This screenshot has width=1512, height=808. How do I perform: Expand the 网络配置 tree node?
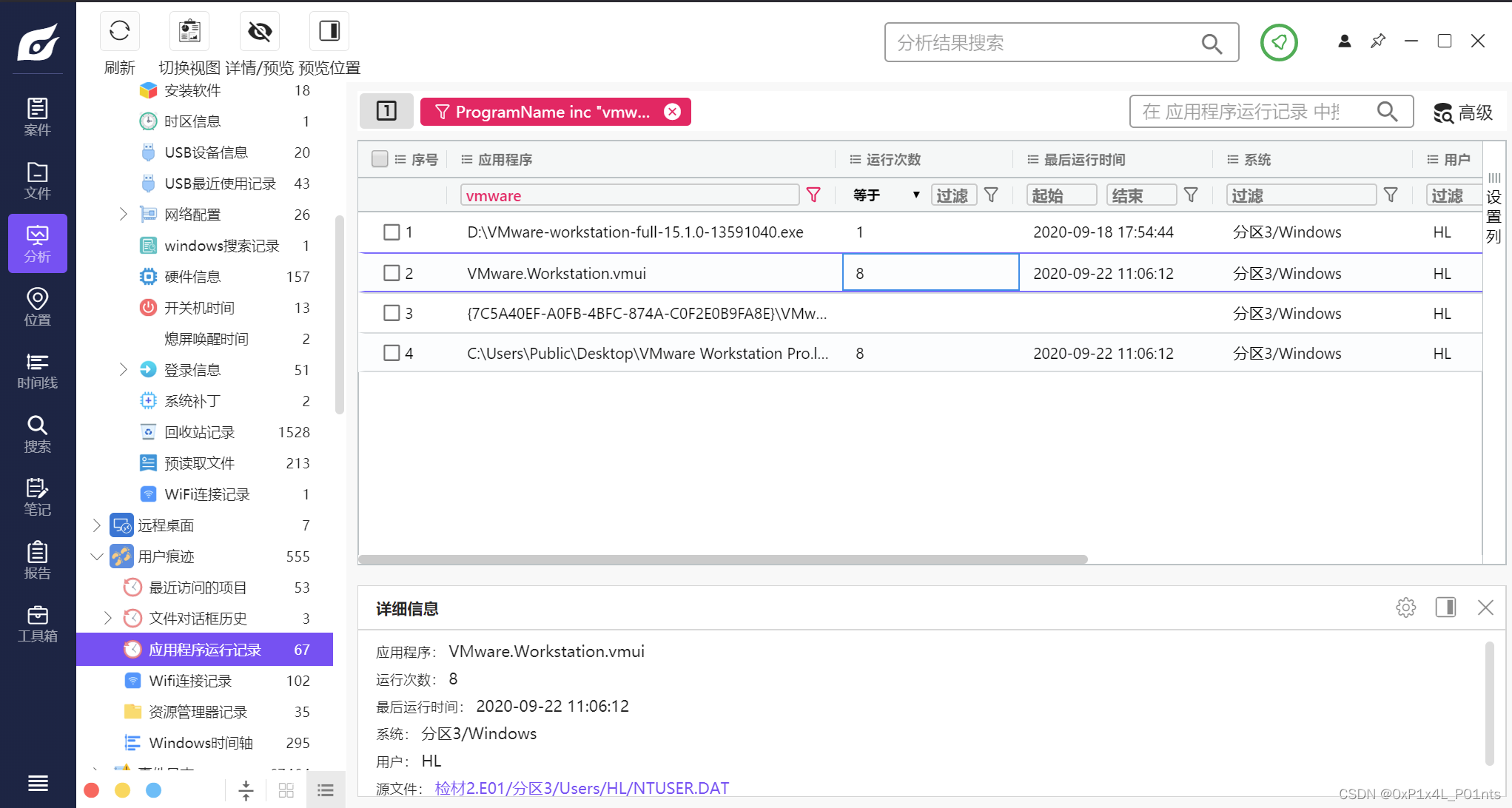(124, 214)
